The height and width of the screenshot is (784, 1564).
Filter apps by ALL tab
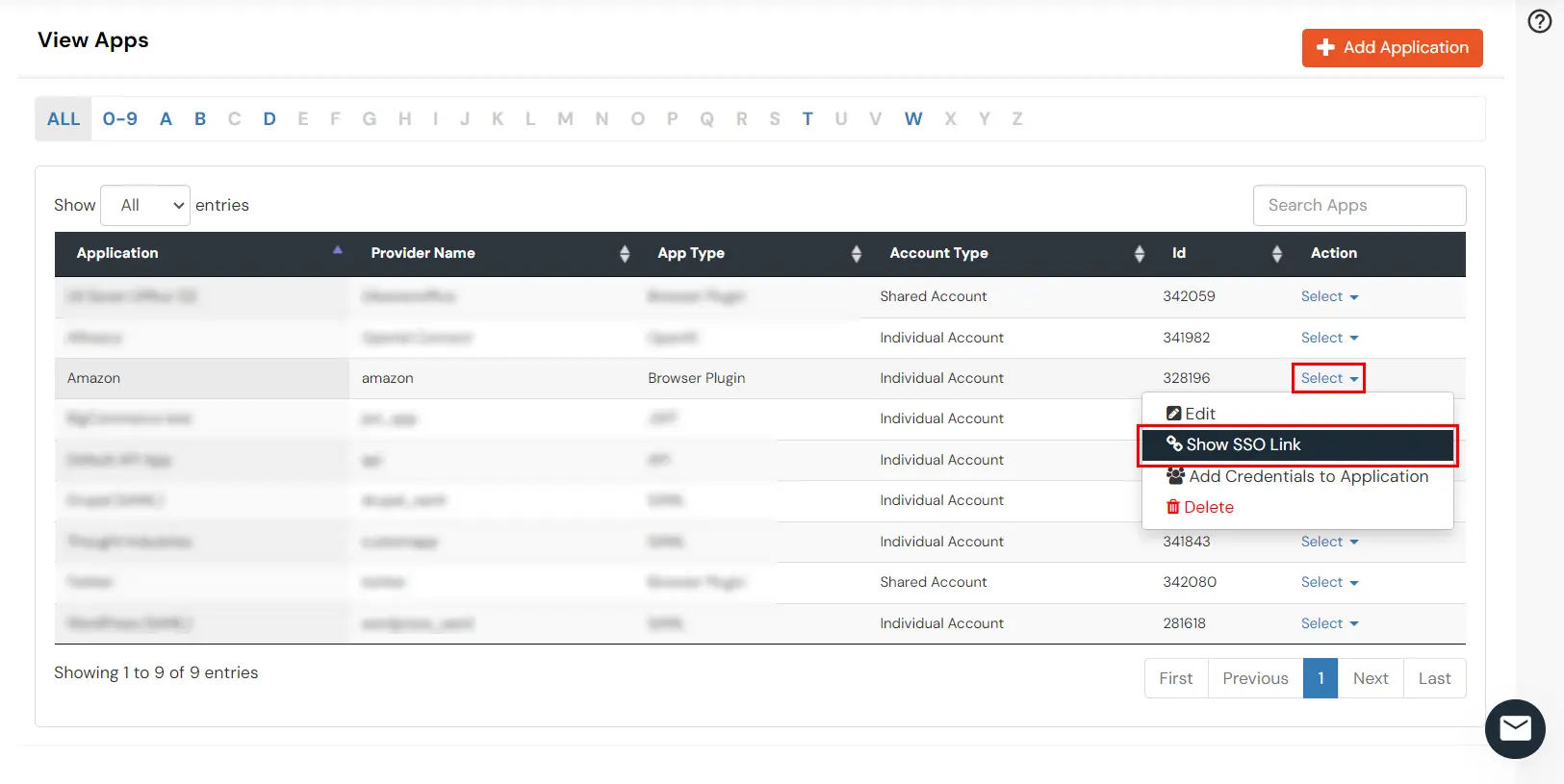(64, 119)
